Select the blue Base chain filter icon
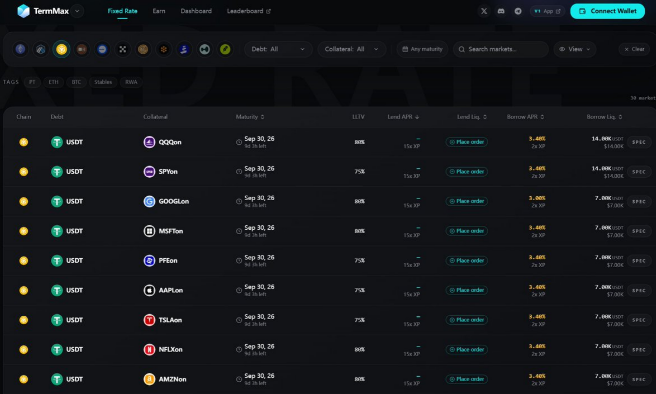This screenshot has width=656, height=394. [102, 49]
